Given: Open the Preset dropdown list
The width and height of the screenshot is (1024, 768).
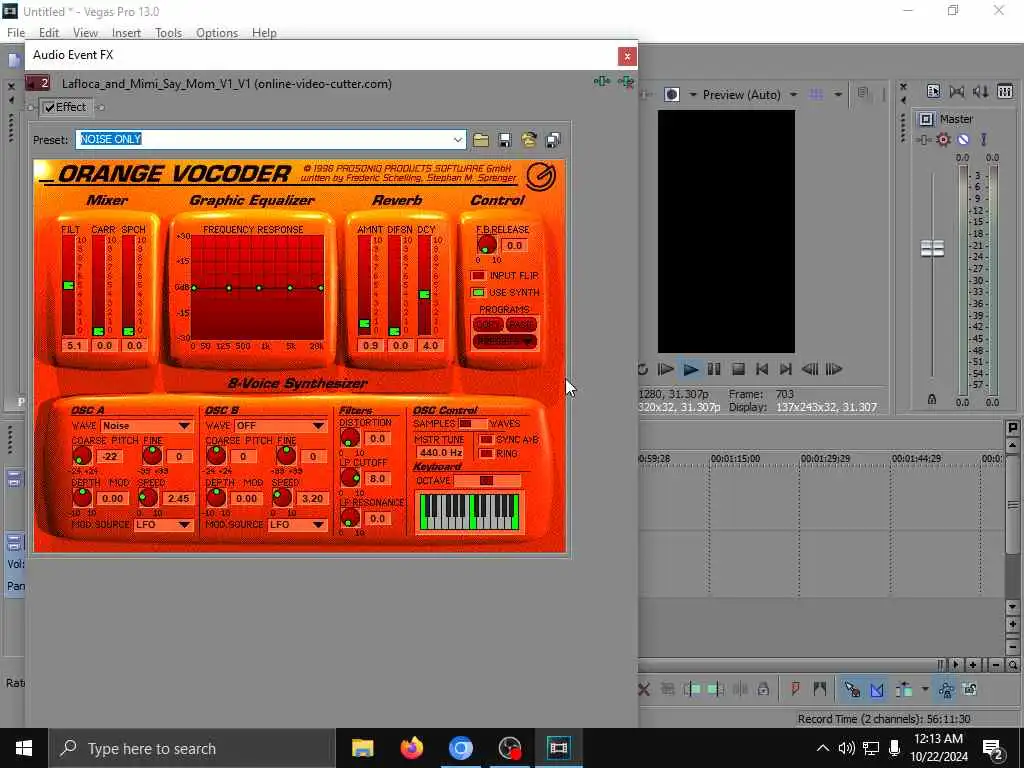Looking at the screenshot, I should 458,140.
